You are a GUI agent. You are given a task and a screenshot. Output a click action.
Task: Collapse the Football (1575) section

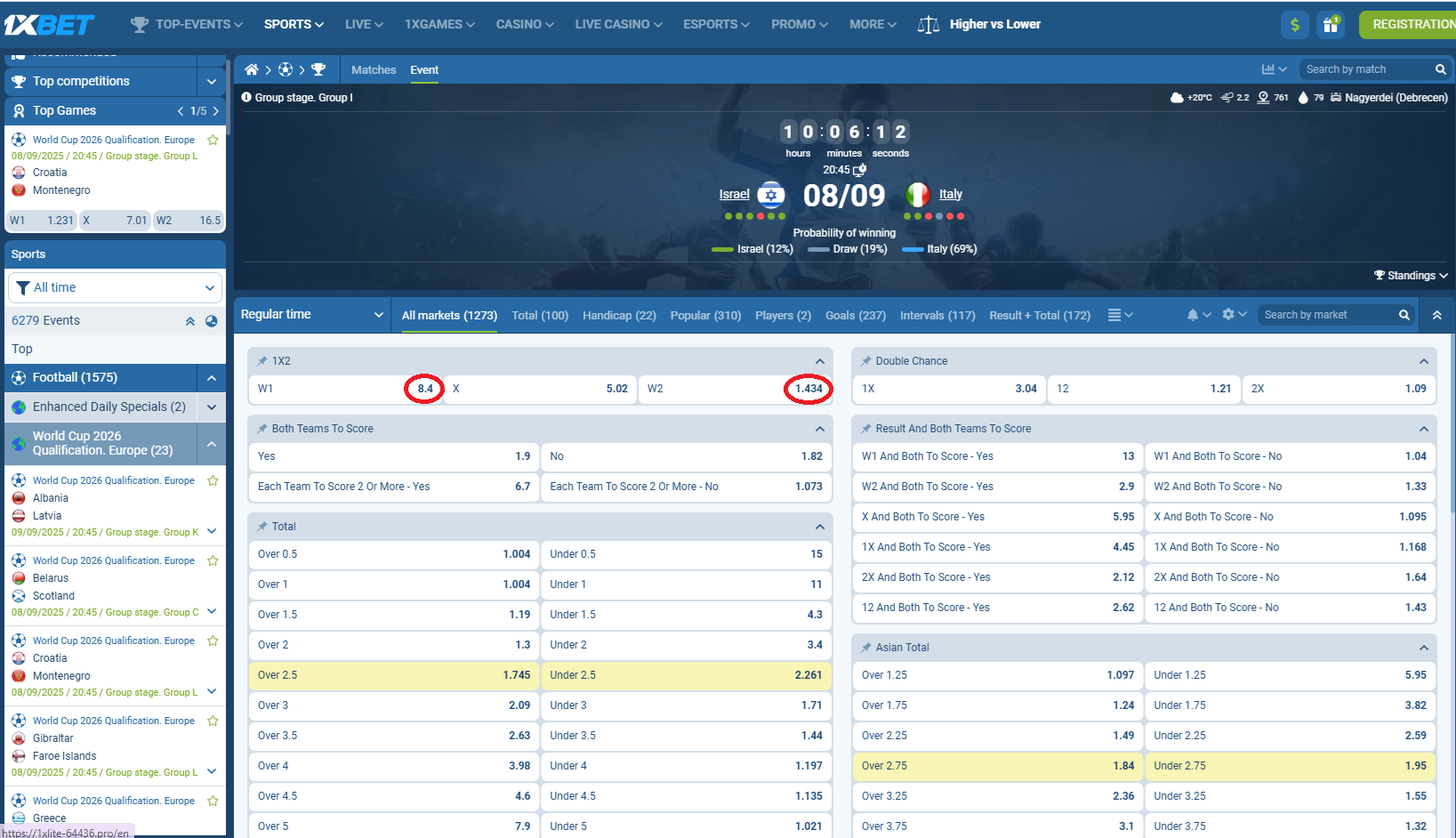click(x=212, y=378)
